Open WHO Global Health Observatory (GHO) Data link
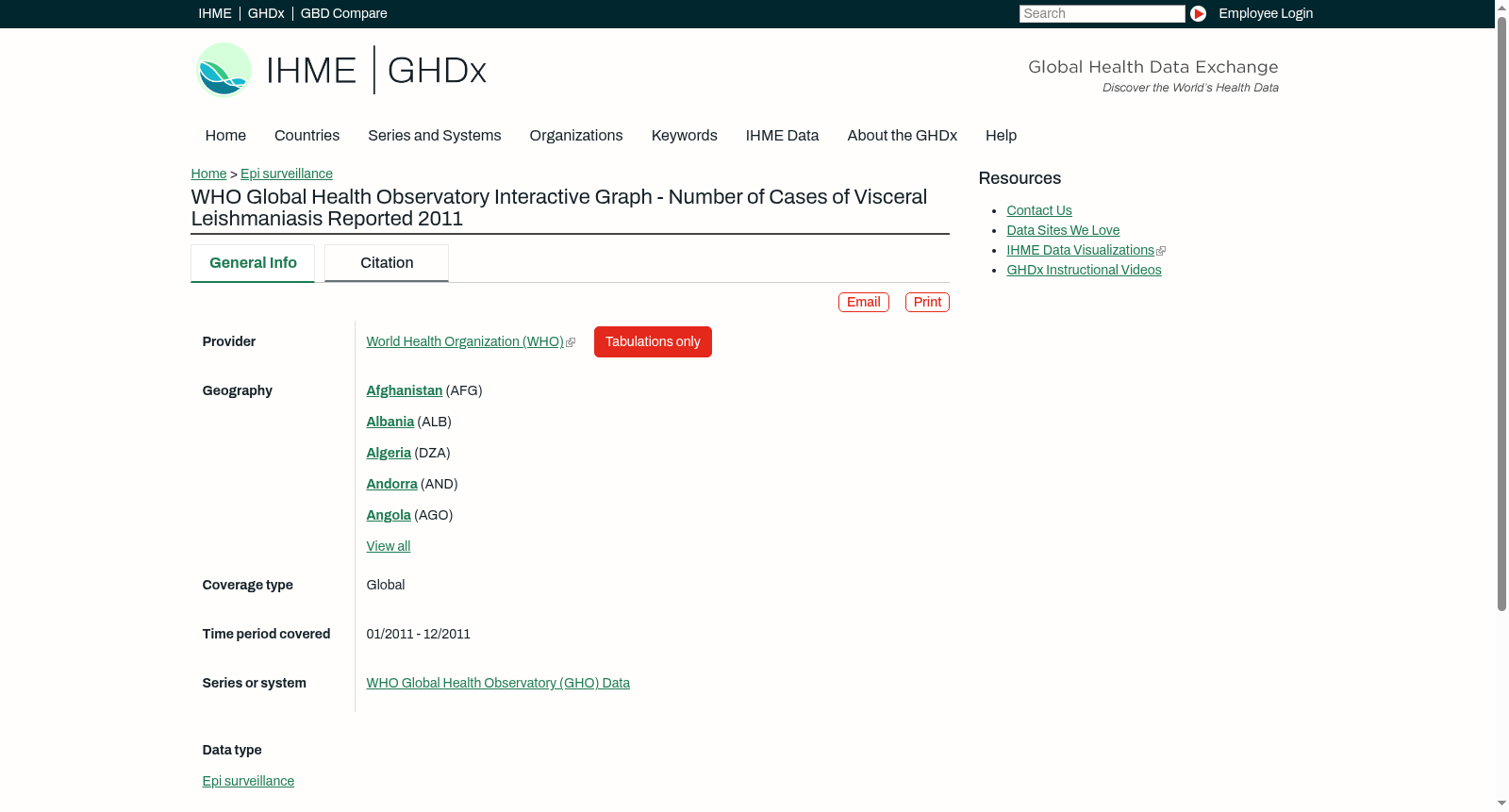Image resolution: width=1509 pixels, height=812 pixels. point(498,683)
